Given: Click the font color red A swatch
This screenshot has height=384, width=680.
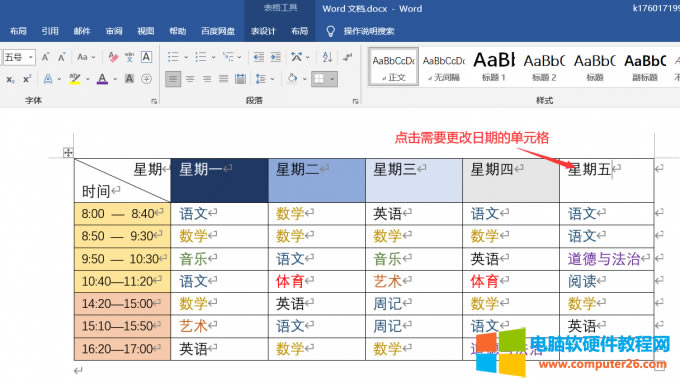Looking at the screenshot, I should click(x=102, y=79).
